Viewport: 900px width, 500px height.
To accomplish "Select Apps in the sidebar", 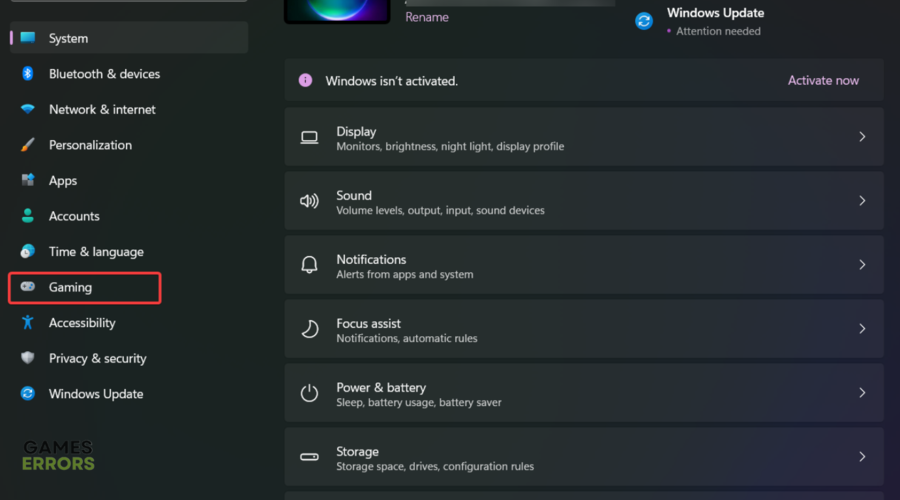I will [63, 181].
